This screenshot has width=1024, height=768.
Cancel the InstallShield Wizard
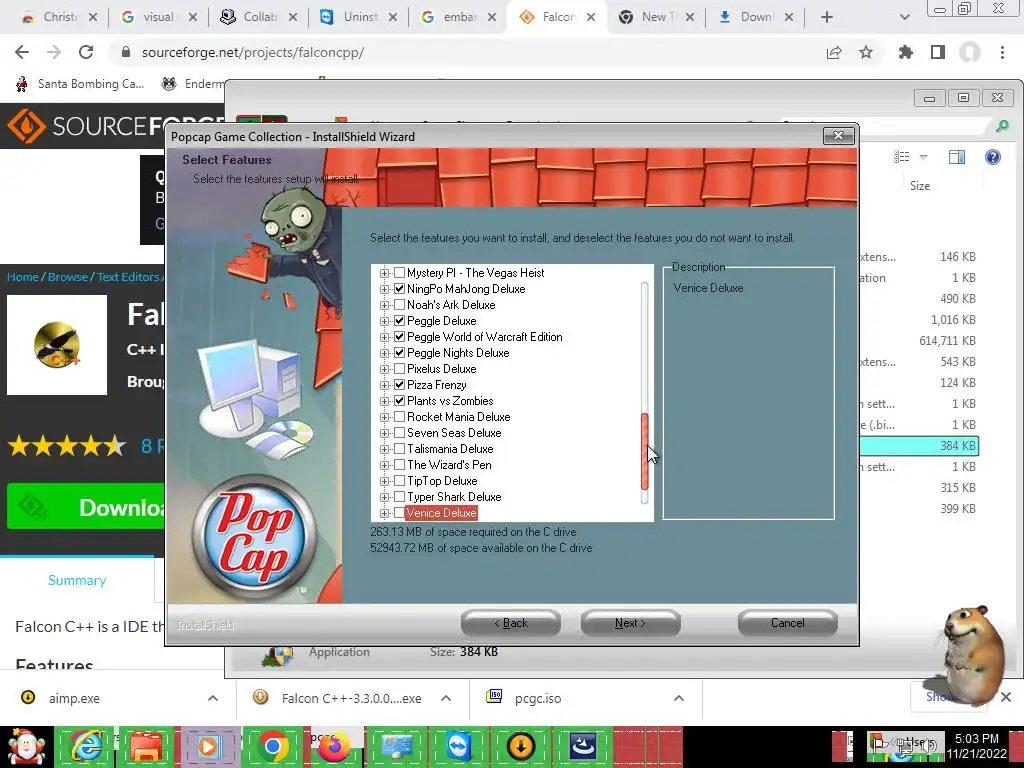click(x=788, y=623)
